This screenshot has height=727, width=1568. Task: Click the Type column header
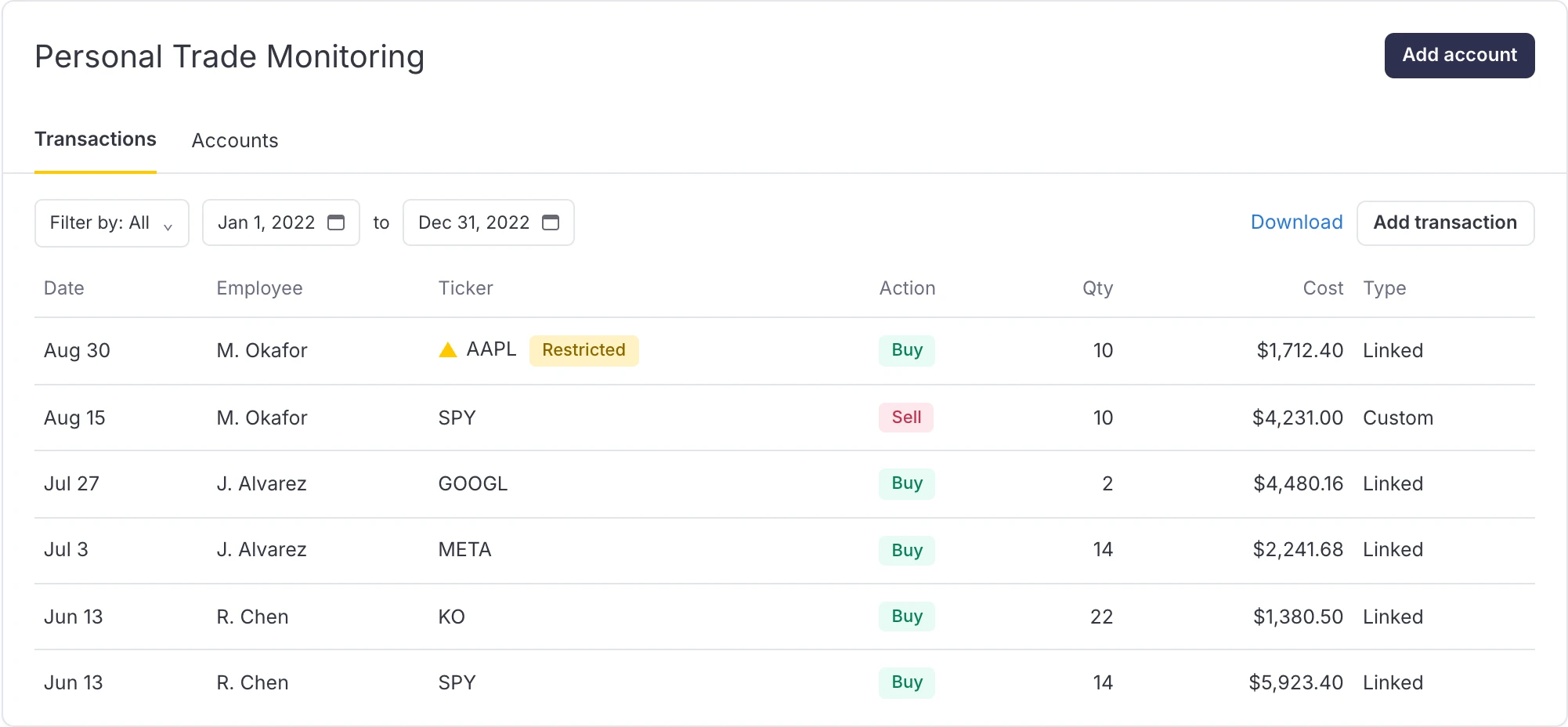[x=1384, y=288]
